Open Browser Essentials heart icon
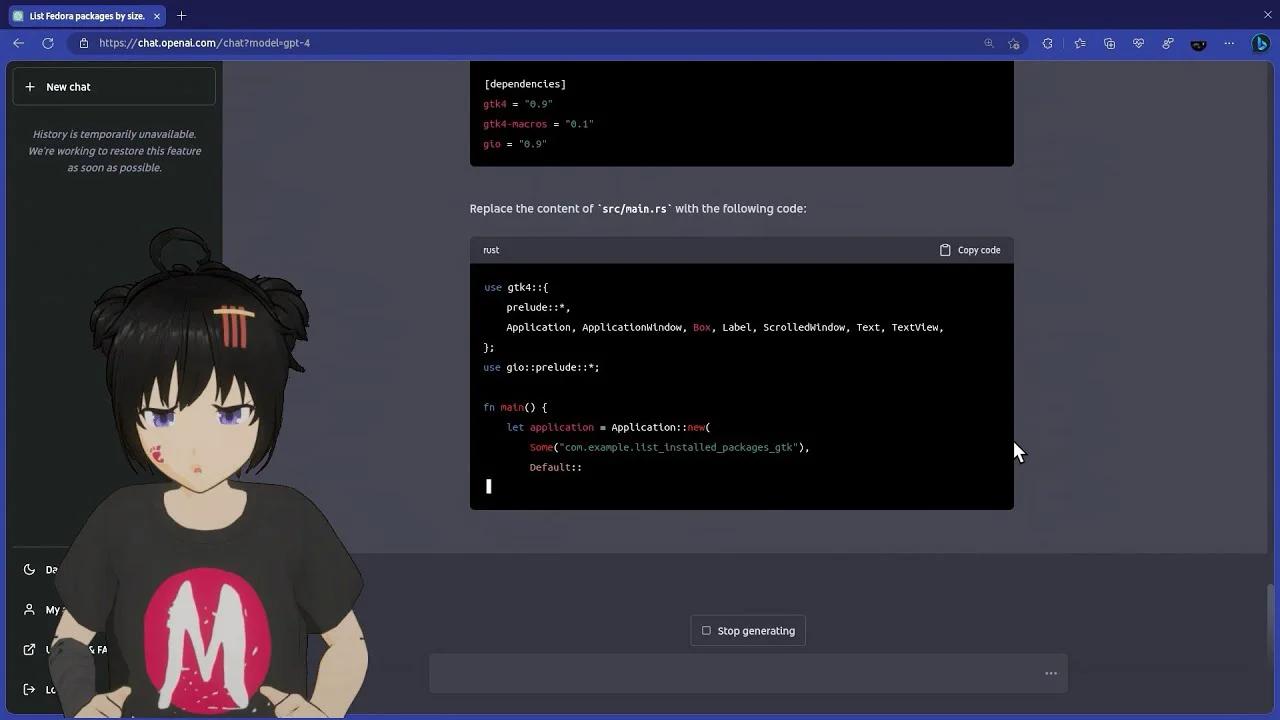This screenshot has width=1280, height=720. point(1139,43)
